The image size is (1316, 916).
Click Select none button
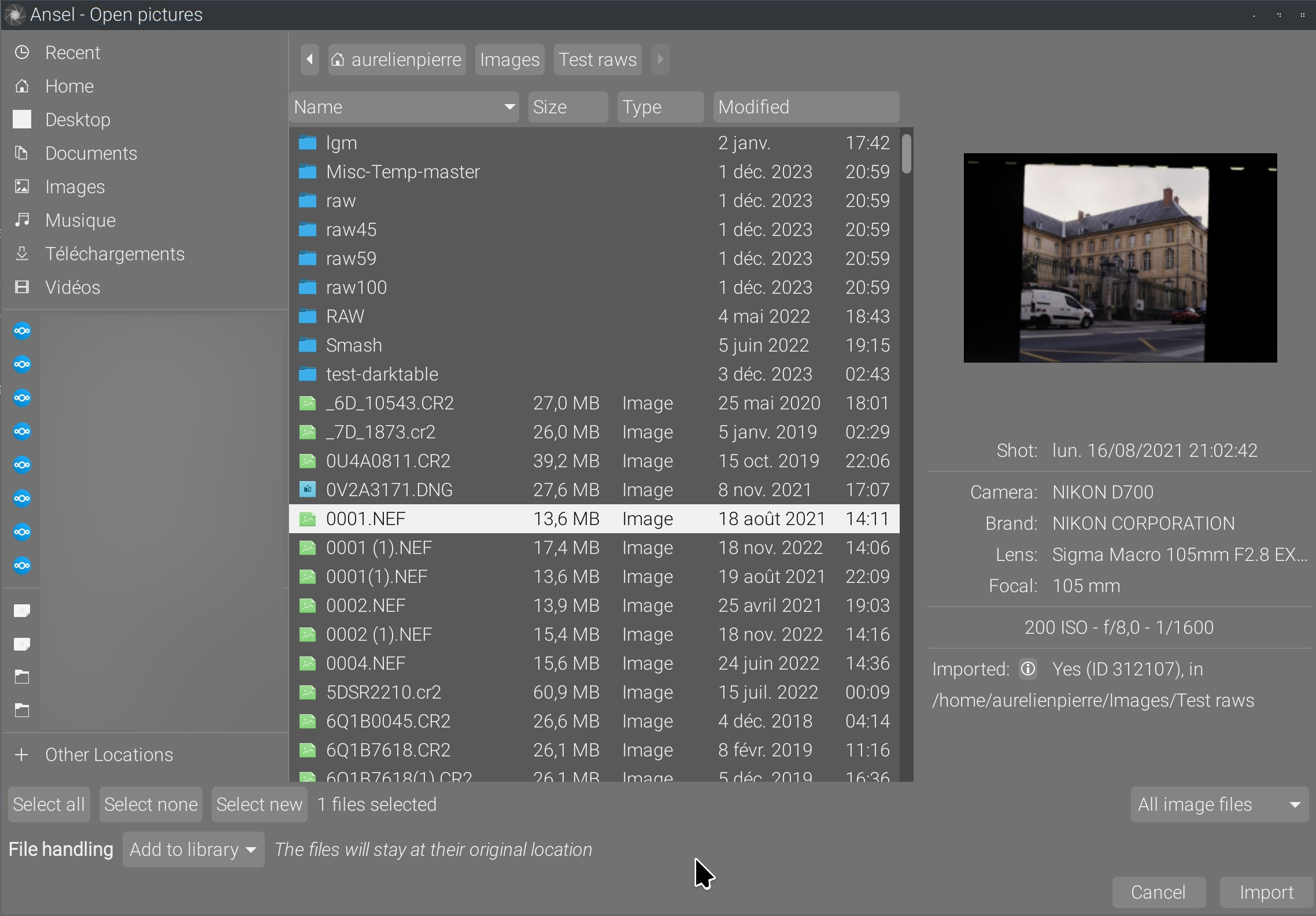[151, 804]
